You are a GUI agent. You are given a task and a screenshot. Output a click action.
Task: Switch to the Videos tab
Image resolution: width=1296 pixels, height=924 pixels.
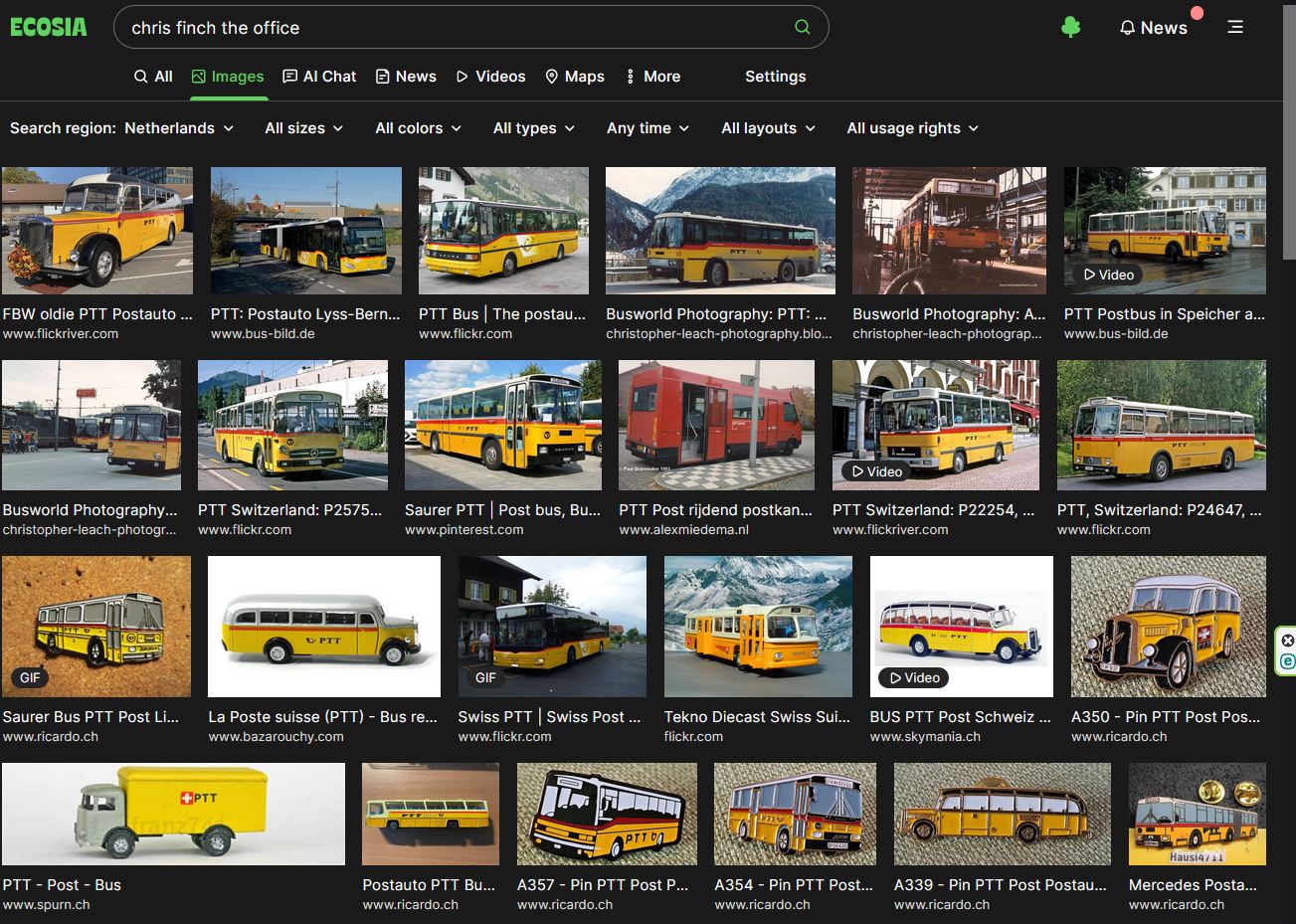pyautogui.click(x=490, y=77)
